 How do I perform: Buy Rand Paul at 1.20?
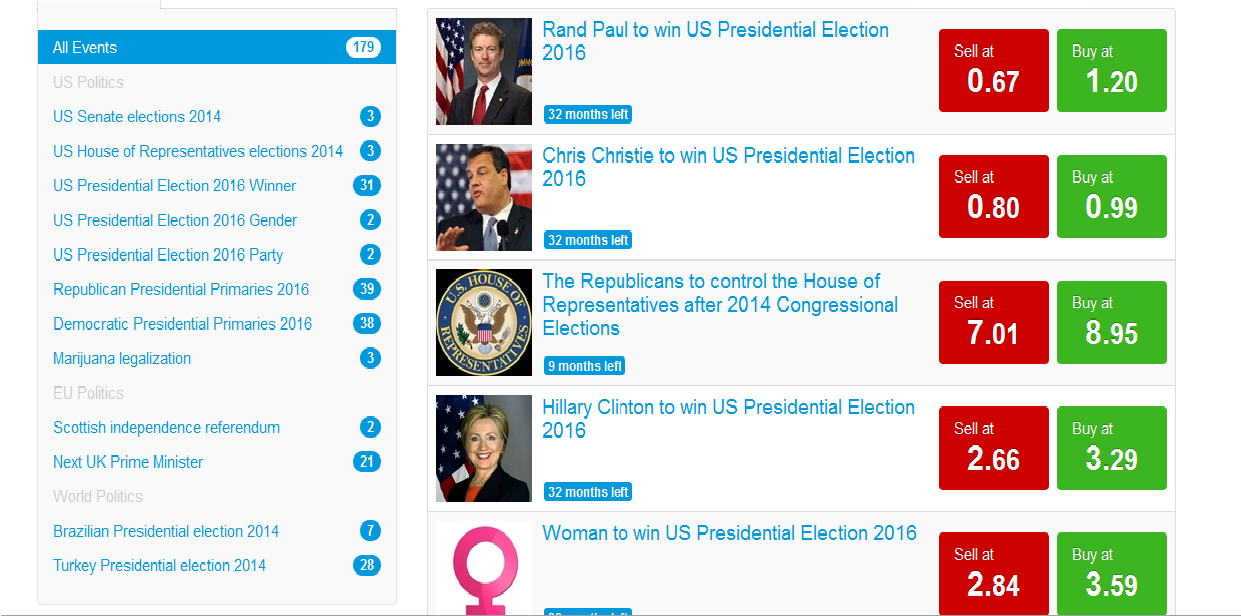tap(1111, 71)
